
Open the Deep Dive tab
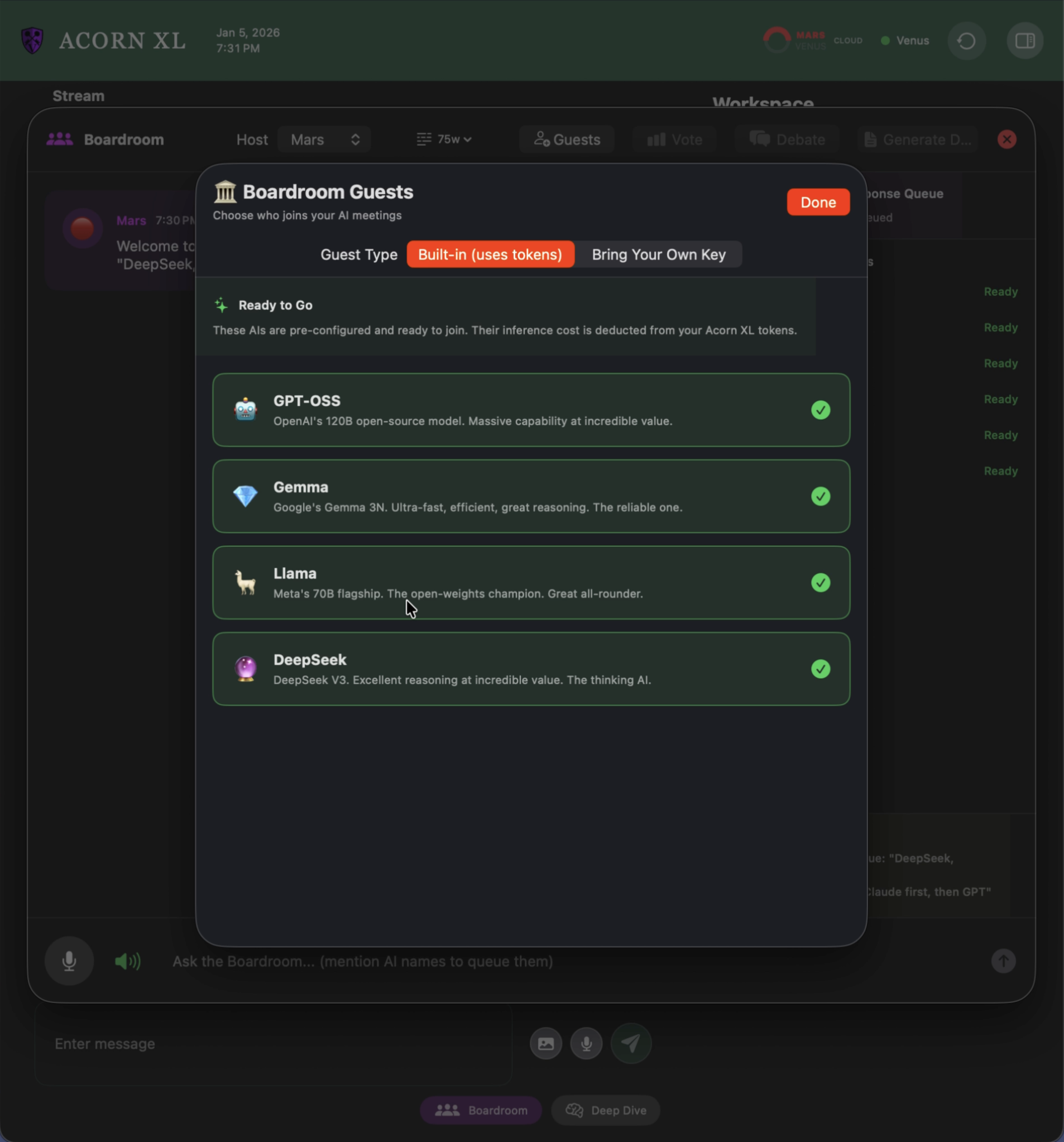[x=606, y=1110]
